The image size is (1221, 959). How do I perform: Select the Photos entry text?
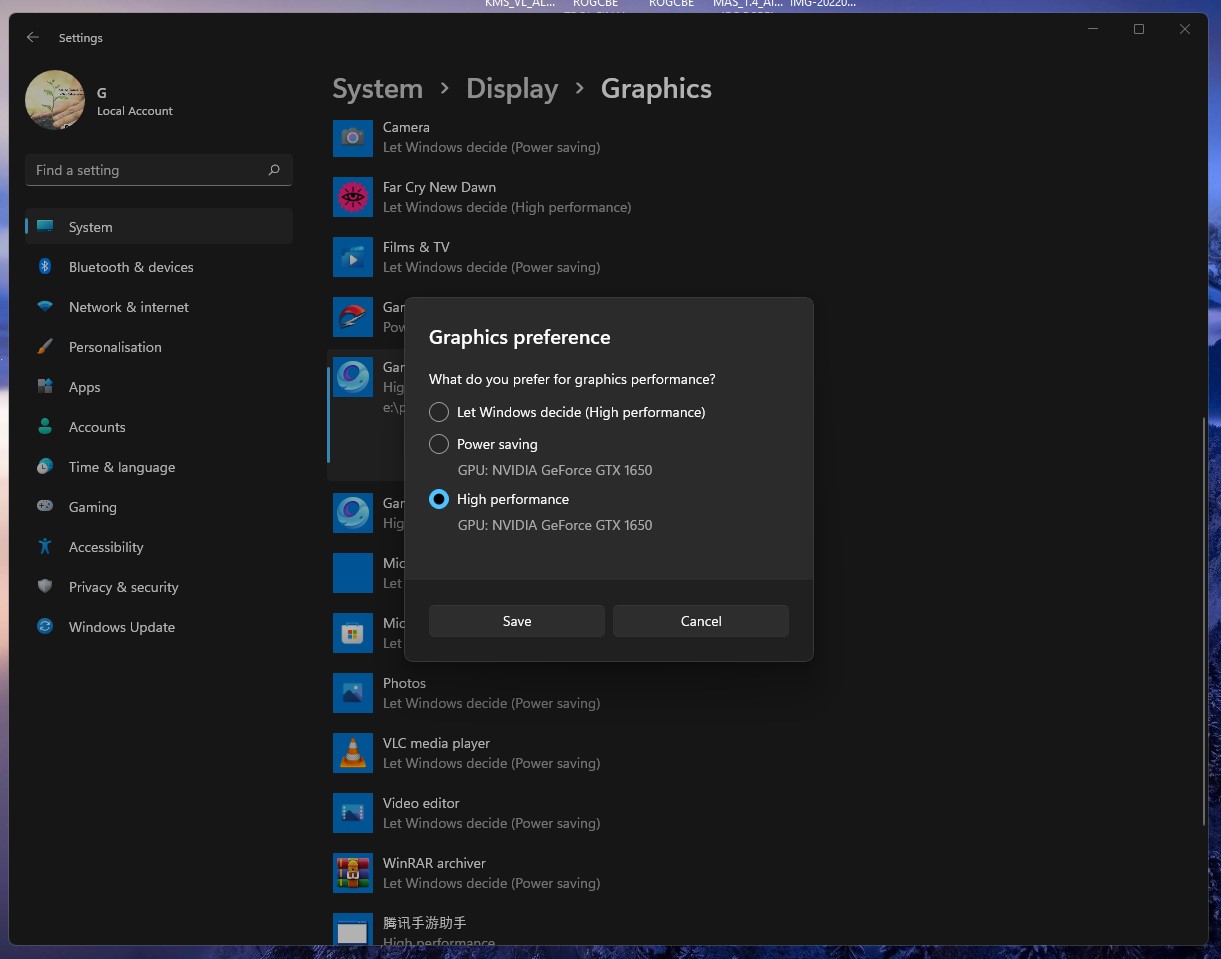(x=404, y=683)
